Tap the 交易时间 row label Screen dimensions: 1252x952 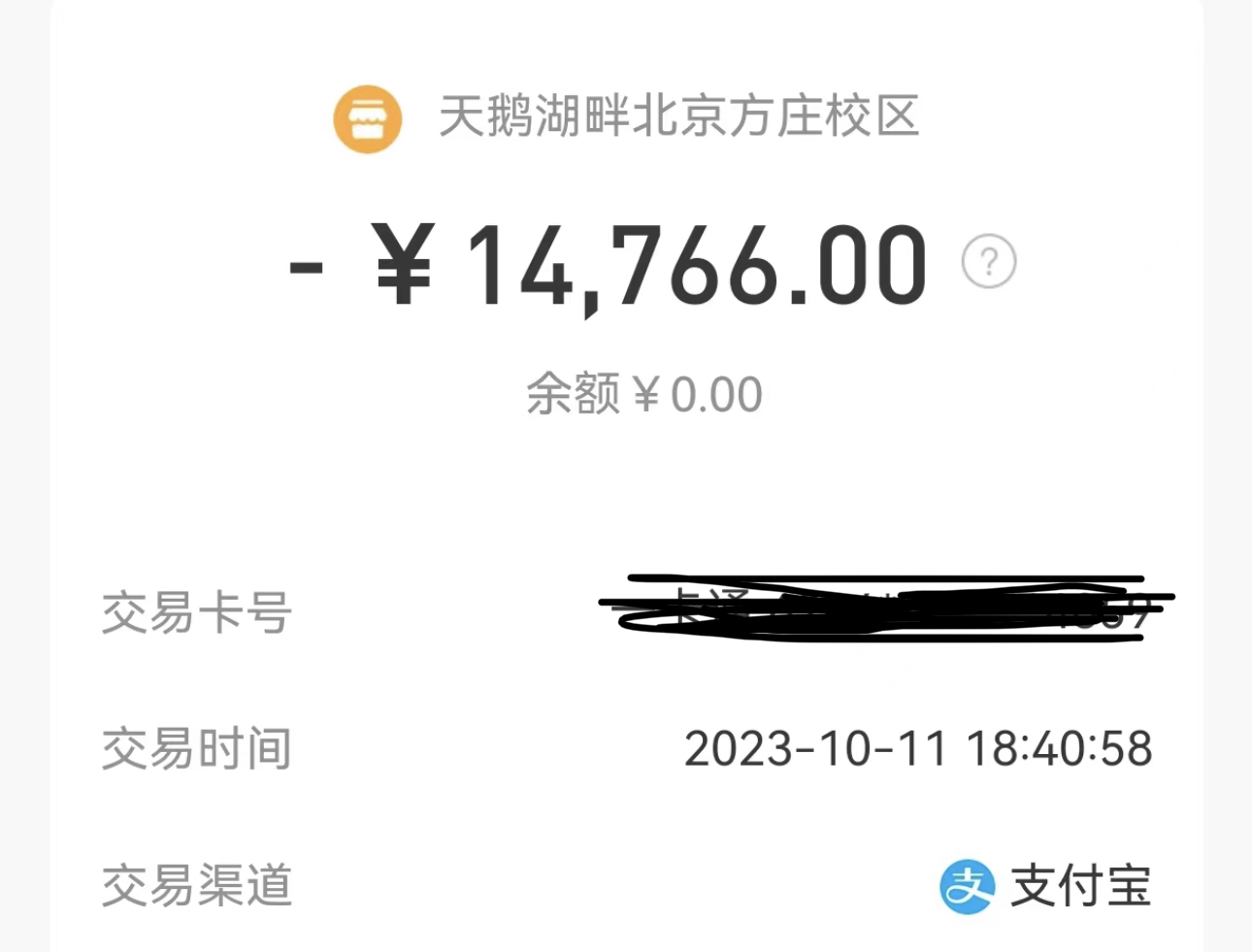197,749
